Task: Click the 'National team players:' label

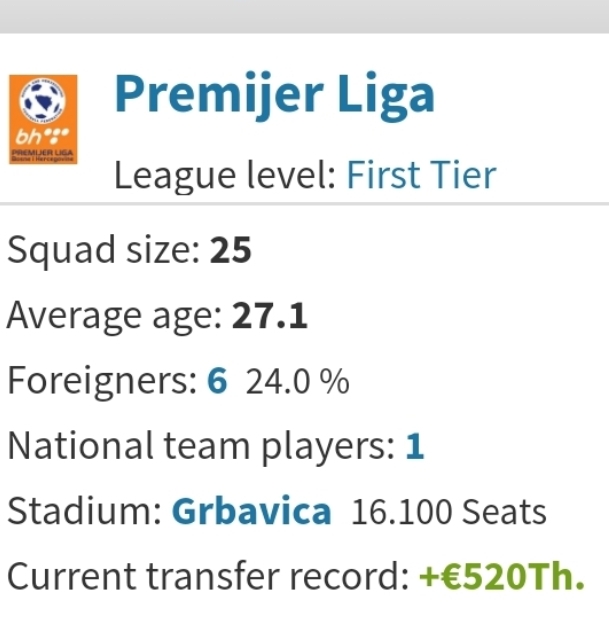Action: tap(201, 446)
